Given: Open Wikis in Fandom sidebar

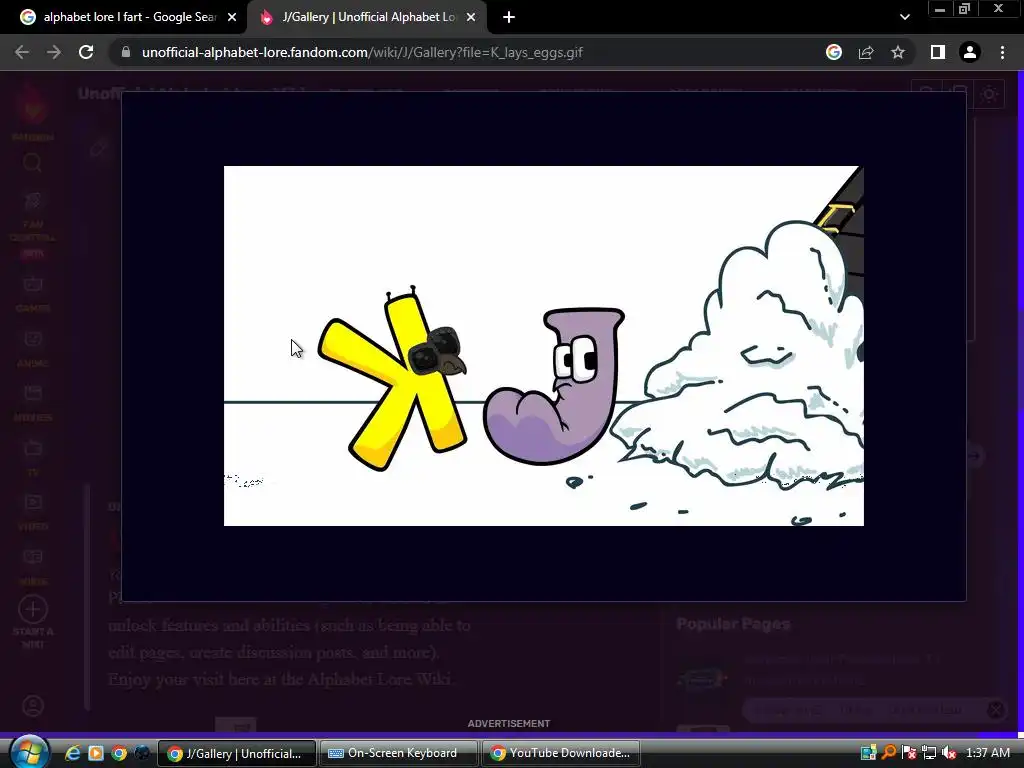Looking at the screenshot, I should tap(33, 567).
